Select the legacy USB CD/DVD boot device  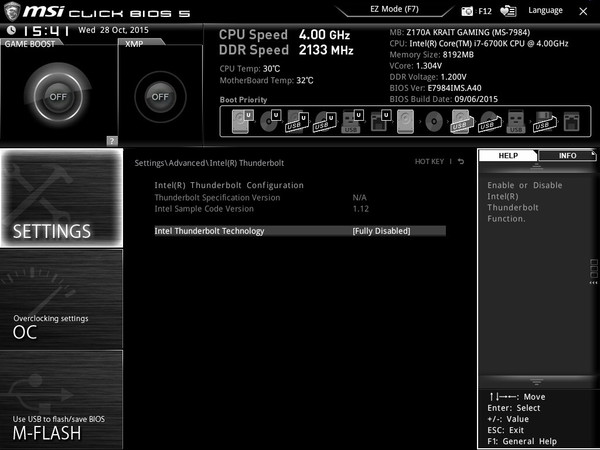(x=490, y=121)
